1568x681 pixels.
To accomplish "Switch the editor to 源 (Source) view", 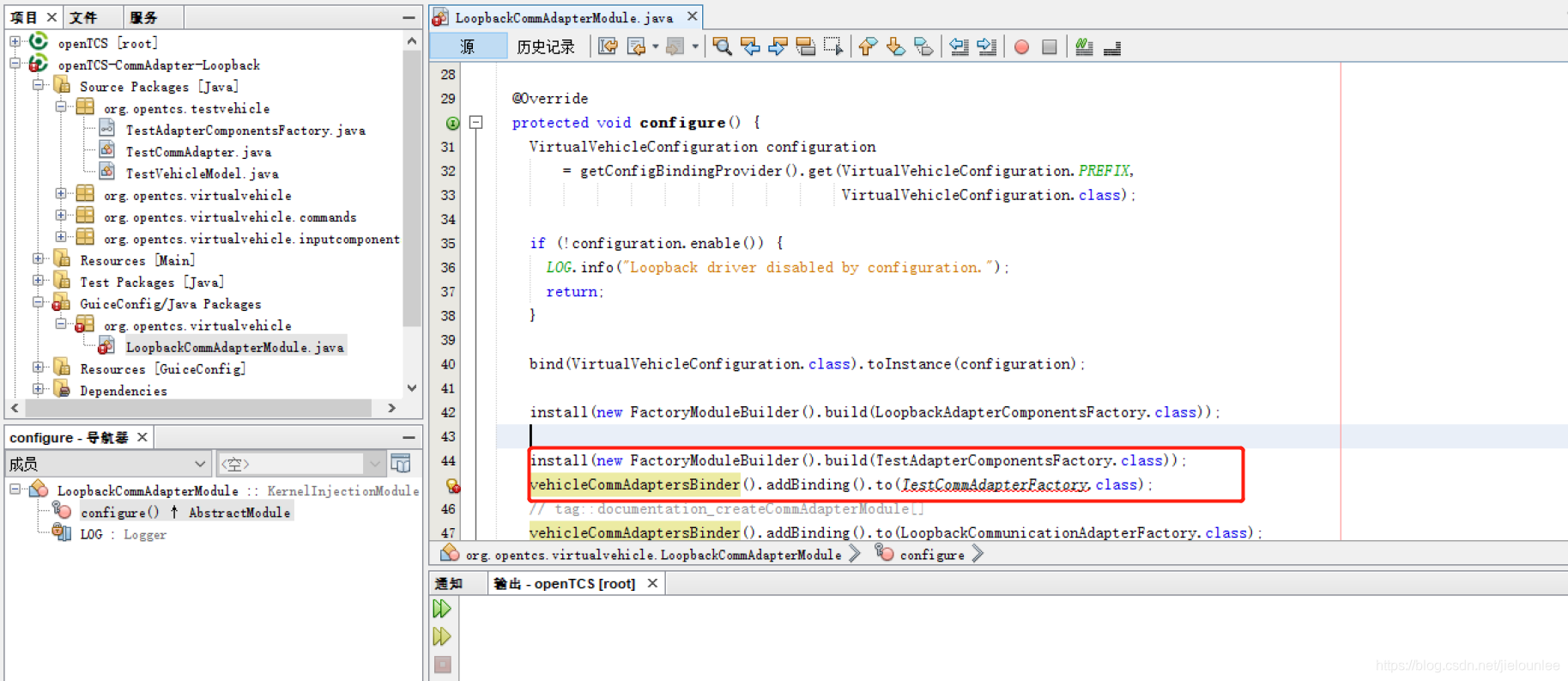I will point(468,46).
